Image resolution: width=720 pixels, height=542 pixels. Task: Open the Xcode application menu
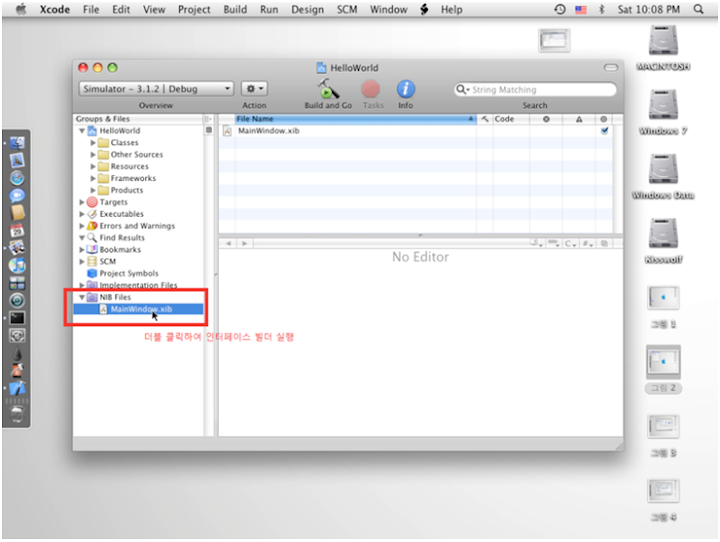coord(55,9)
